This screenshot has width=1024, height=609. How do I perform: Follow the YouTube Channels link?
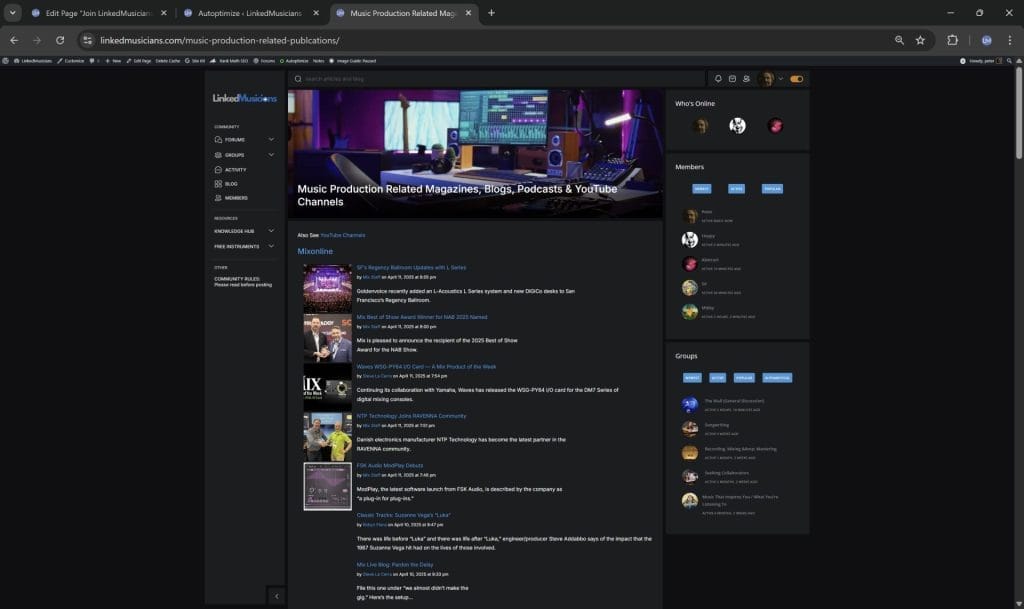pos(343,235)
